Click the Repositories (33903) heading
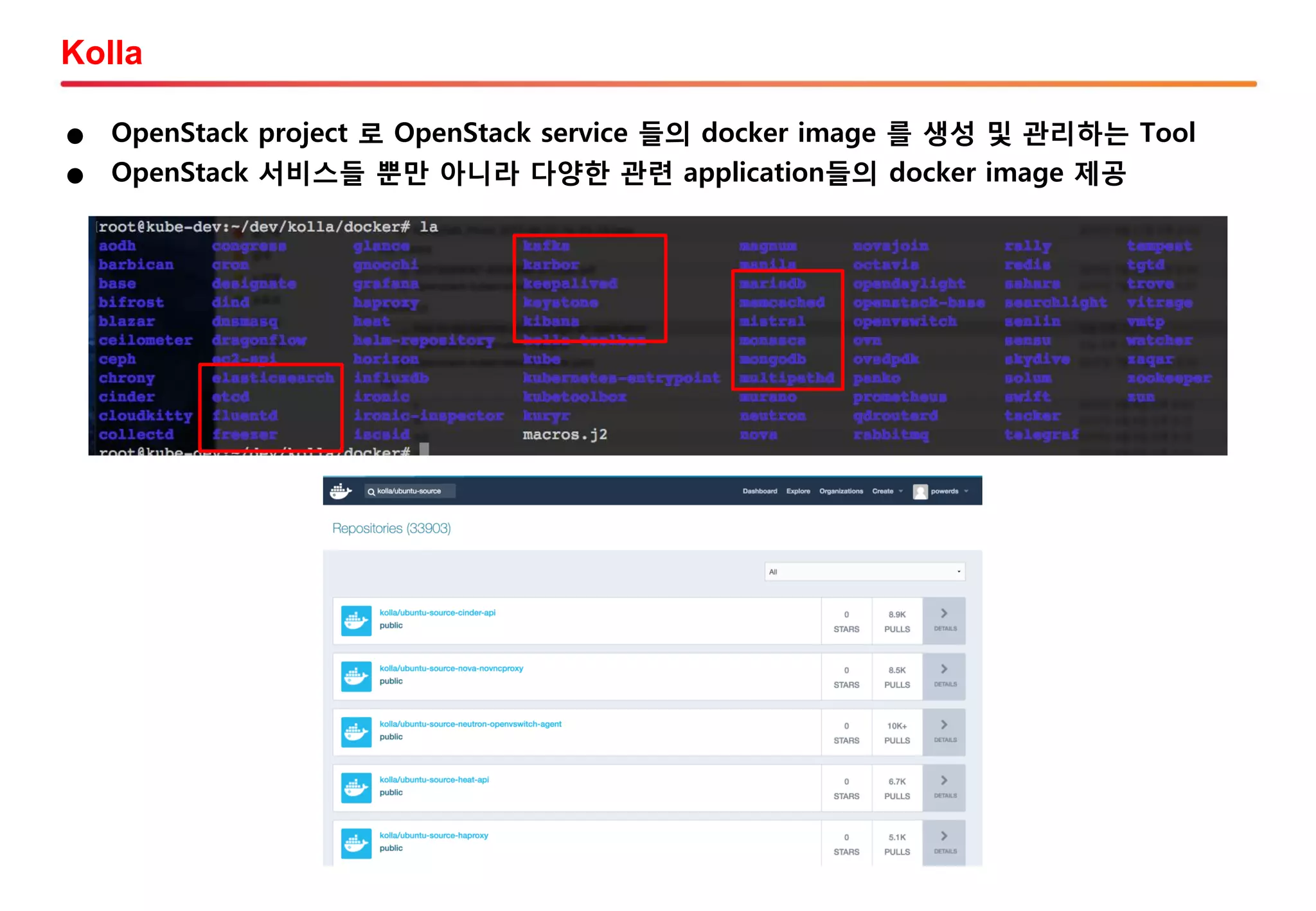 [x=391, y=528]
